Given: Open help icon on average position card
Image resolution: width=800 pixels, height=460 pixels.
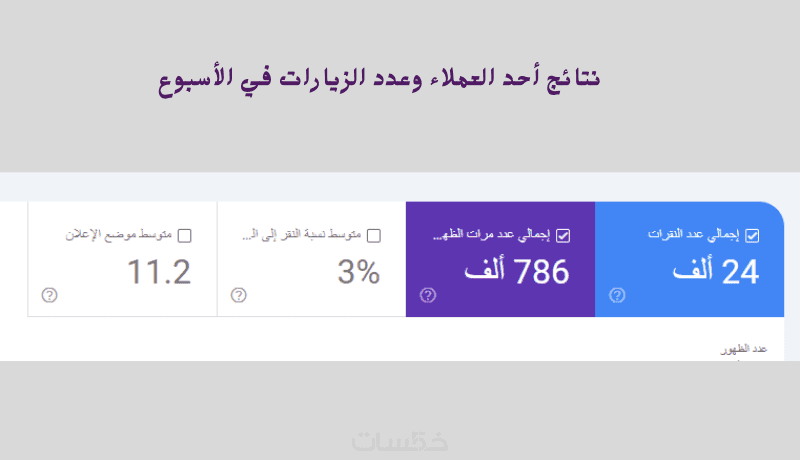Looking at the screenshot, I should pyautogui.click(x=49, y=295).
